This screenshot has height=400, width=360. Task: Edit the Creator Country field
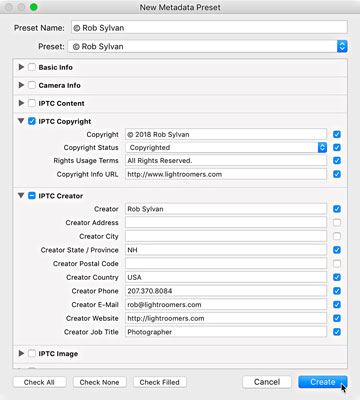[226, 277]
